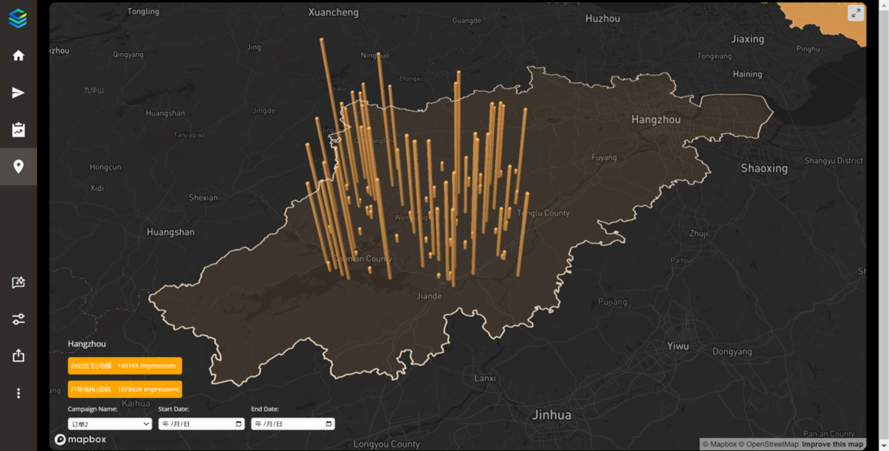Screen dimensions: 889x451
Task: Open the clipboard chart reports icon
Action: click(x=18, y=130)
